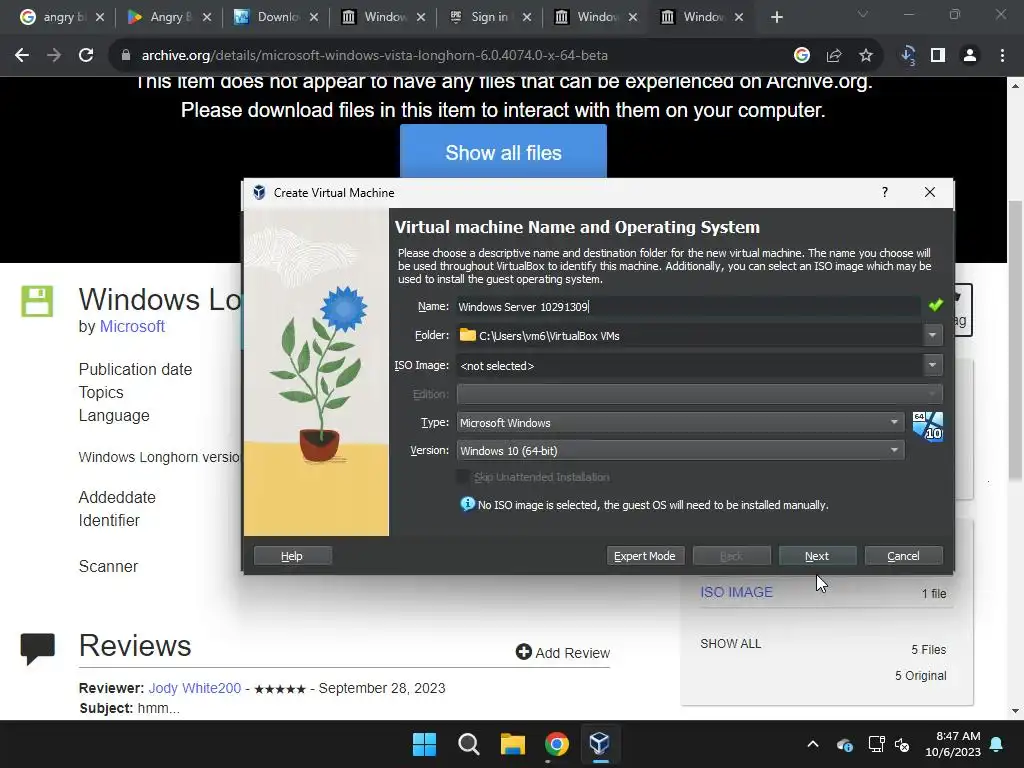1024x768 pixels.
Task: Reload the archive.org page
Action: [86, 56]
